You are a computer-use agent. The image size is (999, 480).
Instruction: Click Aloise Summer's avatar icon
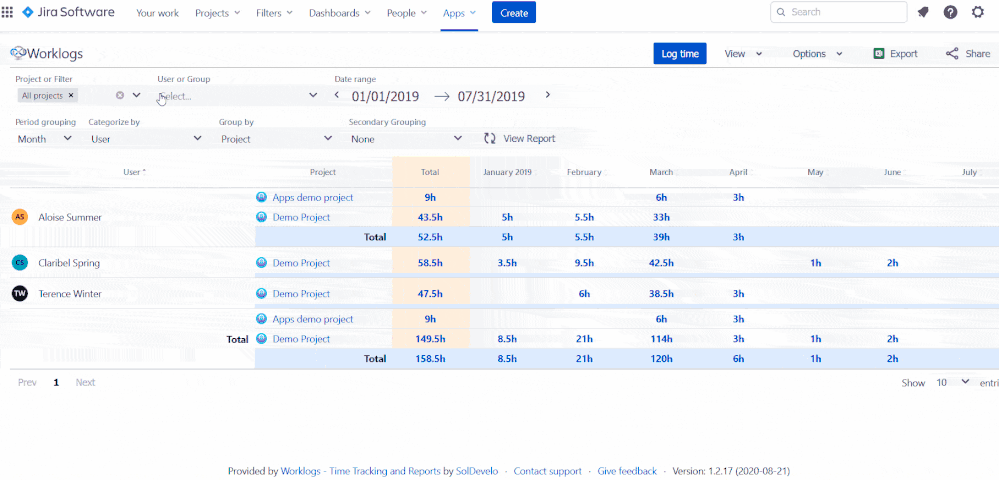(x=20, y=217)
